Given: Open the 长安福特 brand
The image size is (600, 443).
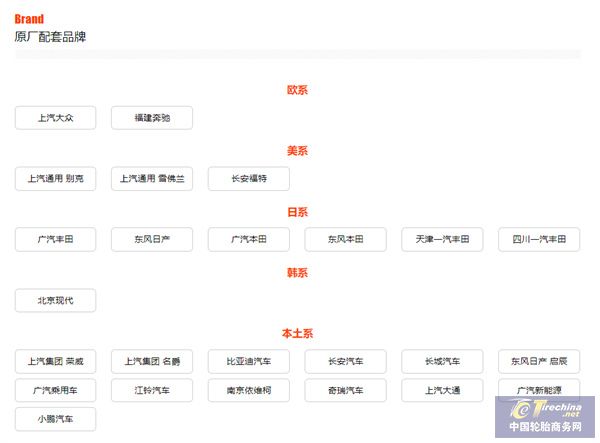Looking at the screenshot, I should pos(249,179).
